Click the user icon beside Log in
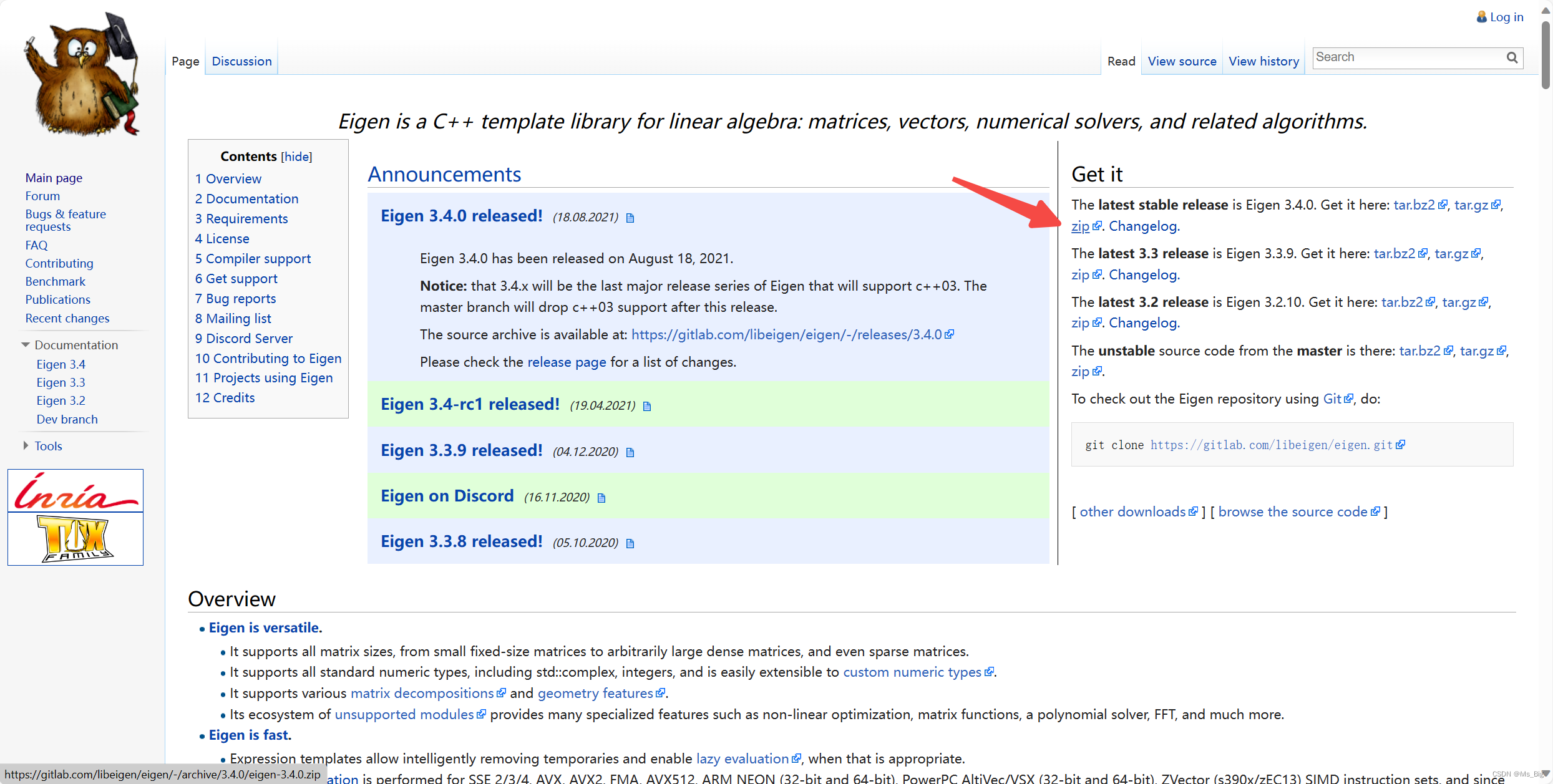The height and width of the screenshot is (784, 1553). point(1481,17)
